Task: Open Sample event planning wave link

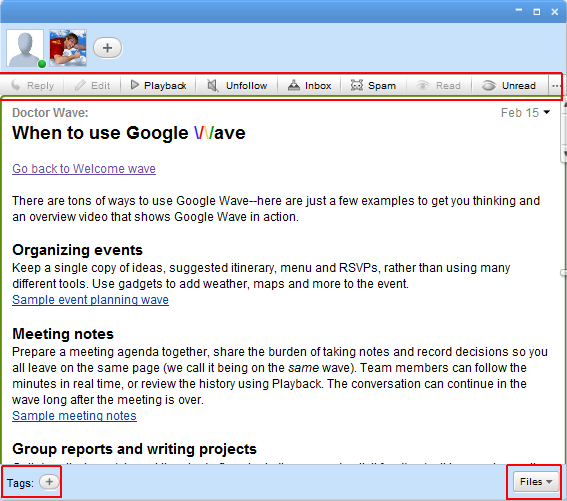Action: tap(90, 300)
